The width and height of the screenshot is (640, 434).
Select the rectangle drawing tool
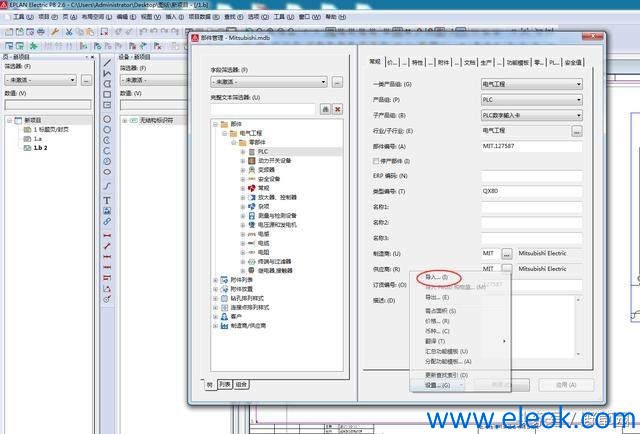tap(107, 94)
